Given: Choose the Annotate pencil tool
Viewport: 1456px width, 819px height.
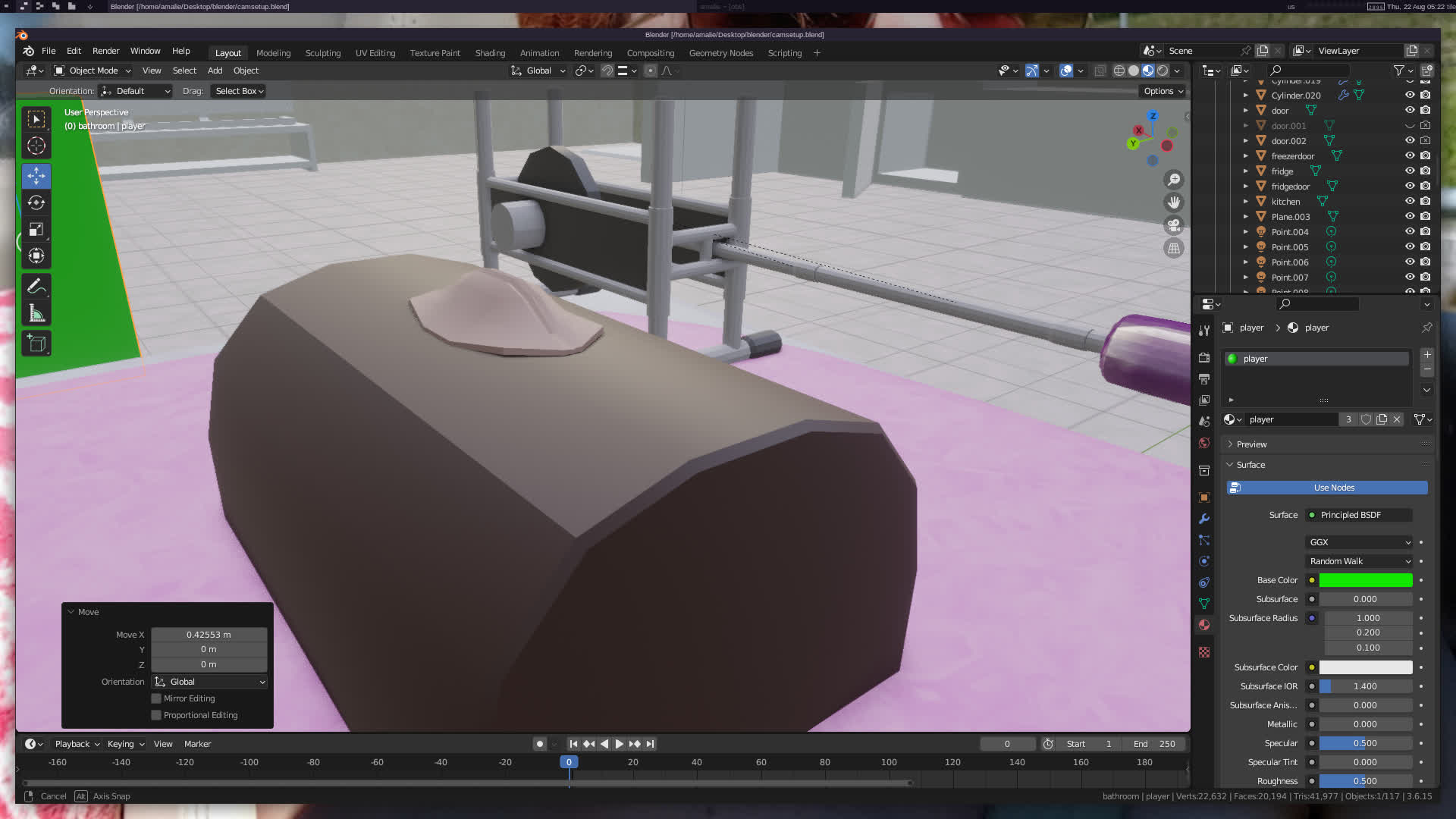Looking at the screenshot, I should pos(36,287).
